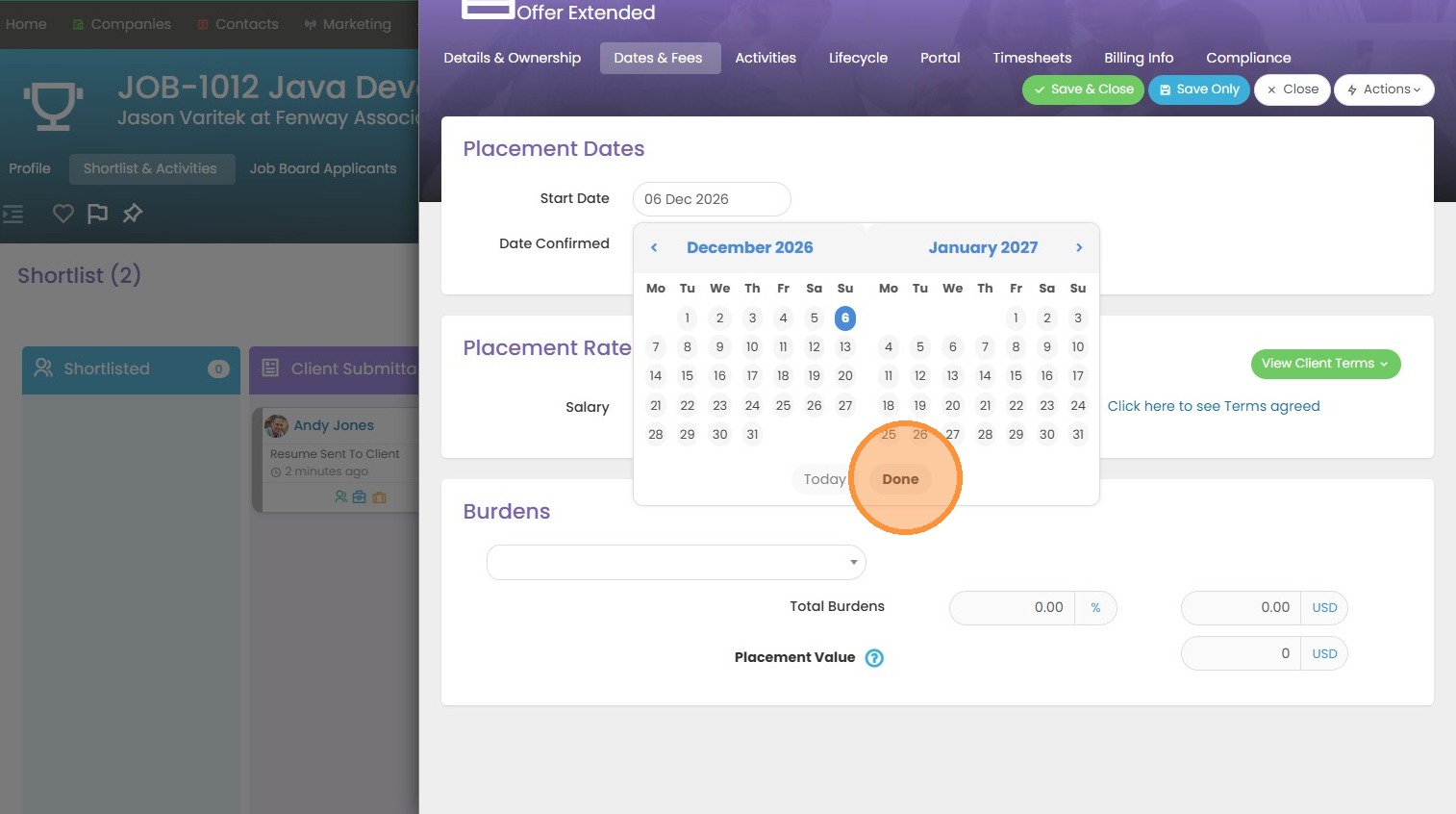This screenshot has height=814, width=1456.
Task: Click Placement Value amount field
Action: click(1241, 654)
